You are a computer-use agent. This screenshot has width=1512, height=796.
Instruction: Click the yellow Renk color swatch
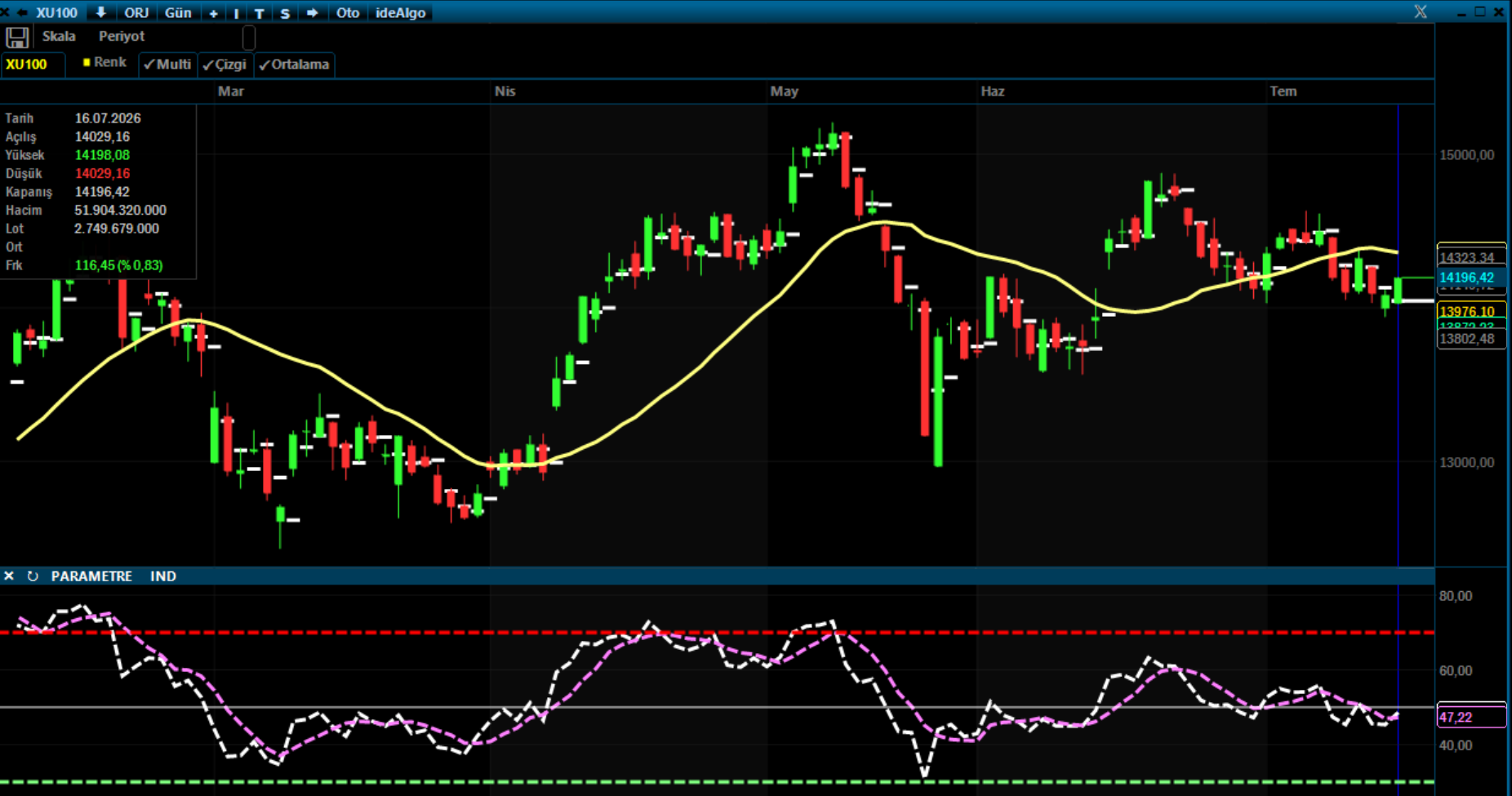87,62
